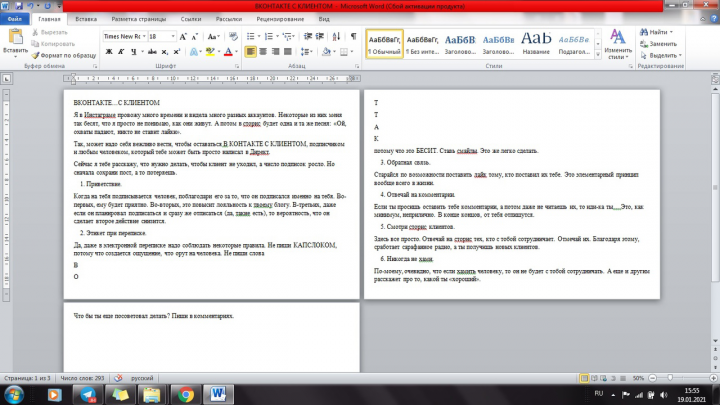Screen dimensions: 720x405
Task: Justify text alignment
Action: pyautogui.click(x=288, y=51)
